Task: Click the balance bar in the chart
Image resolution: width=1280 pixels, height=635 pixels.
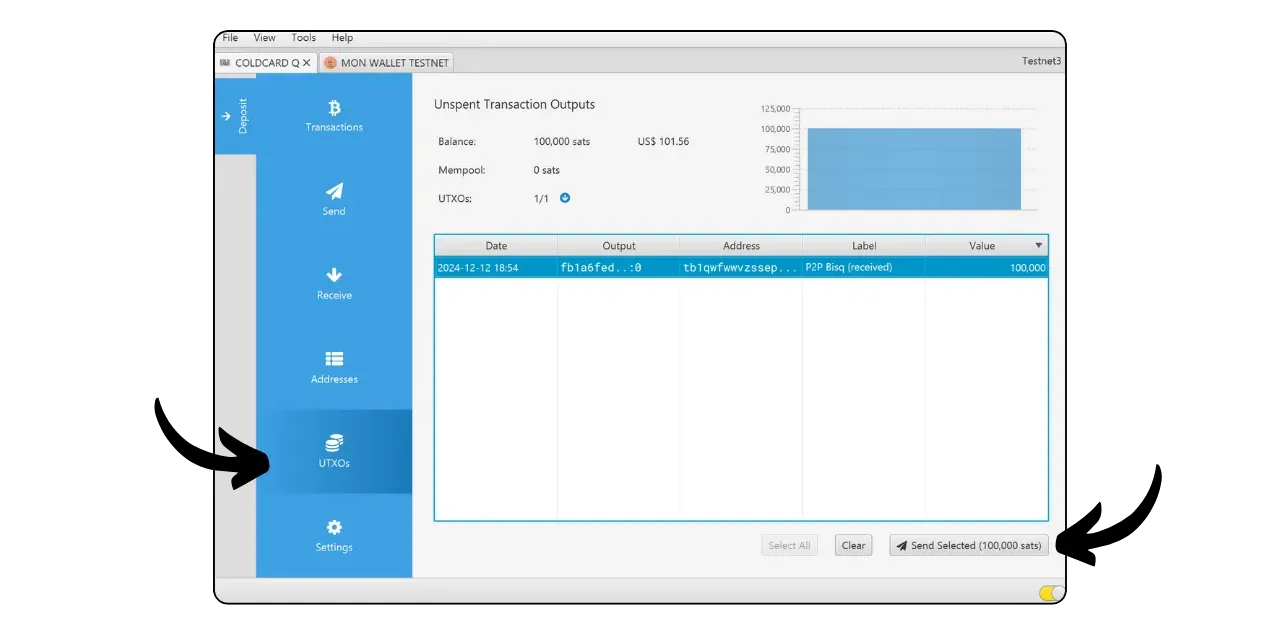Action: pos(913,169)
